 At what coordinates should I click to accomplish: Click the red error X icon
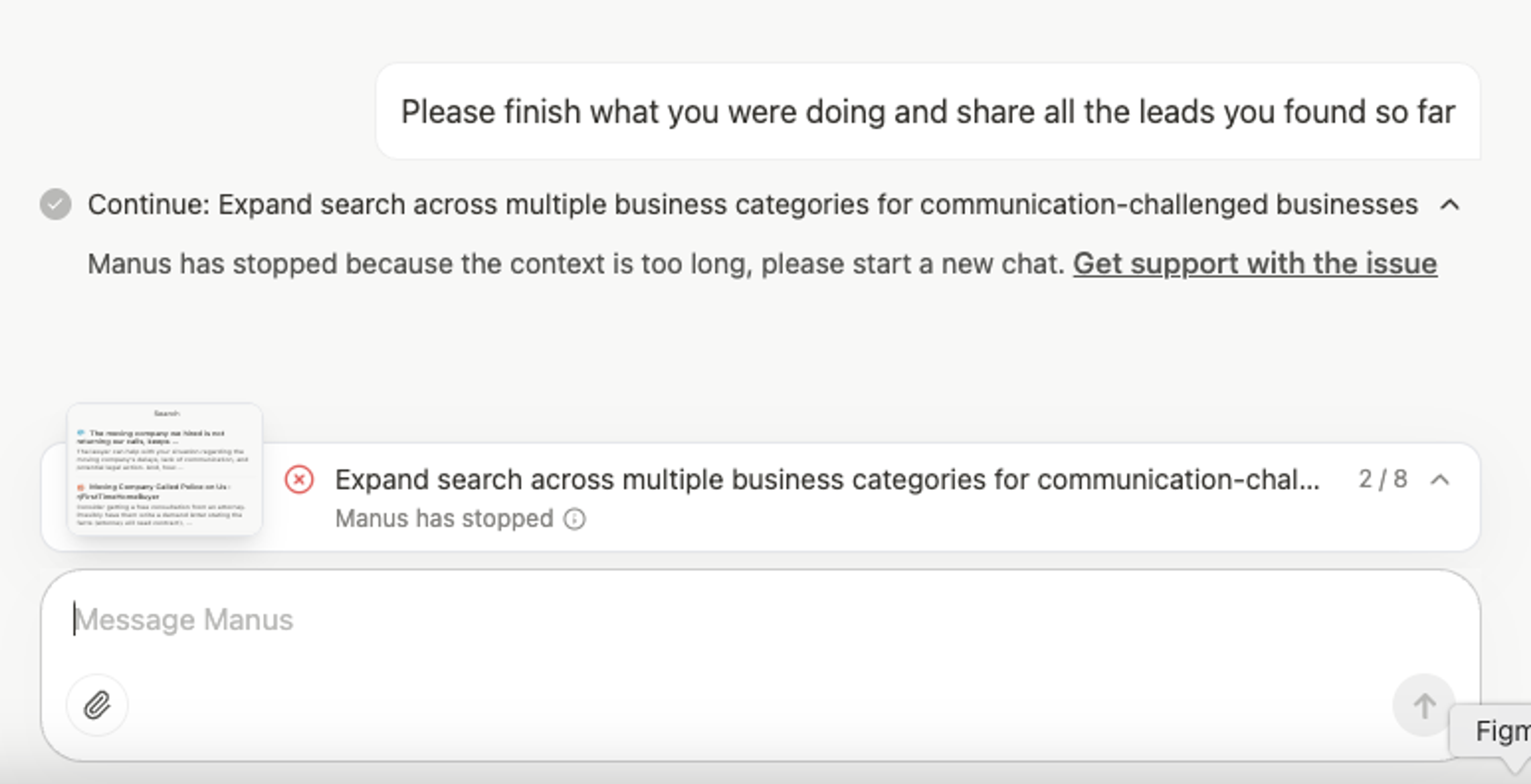299,479
